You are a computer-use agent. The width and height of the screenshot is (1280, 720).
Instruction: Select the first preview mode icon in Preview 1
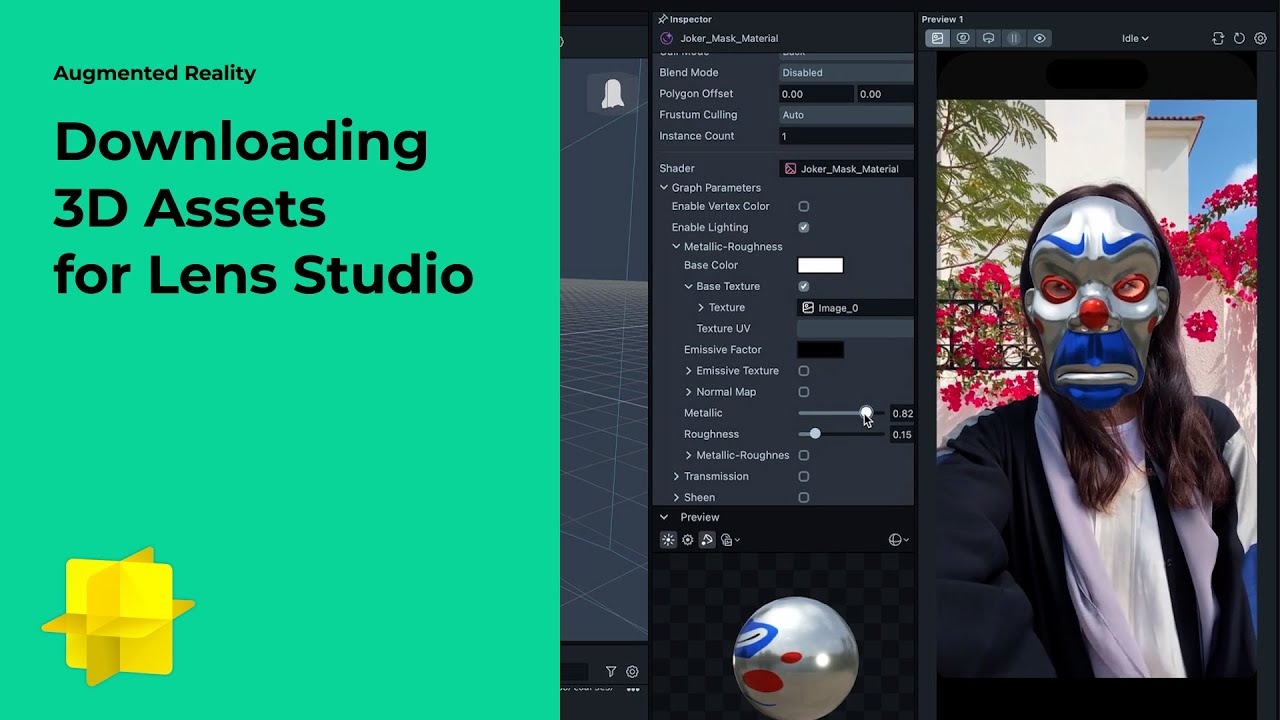(x=937, y=38)
